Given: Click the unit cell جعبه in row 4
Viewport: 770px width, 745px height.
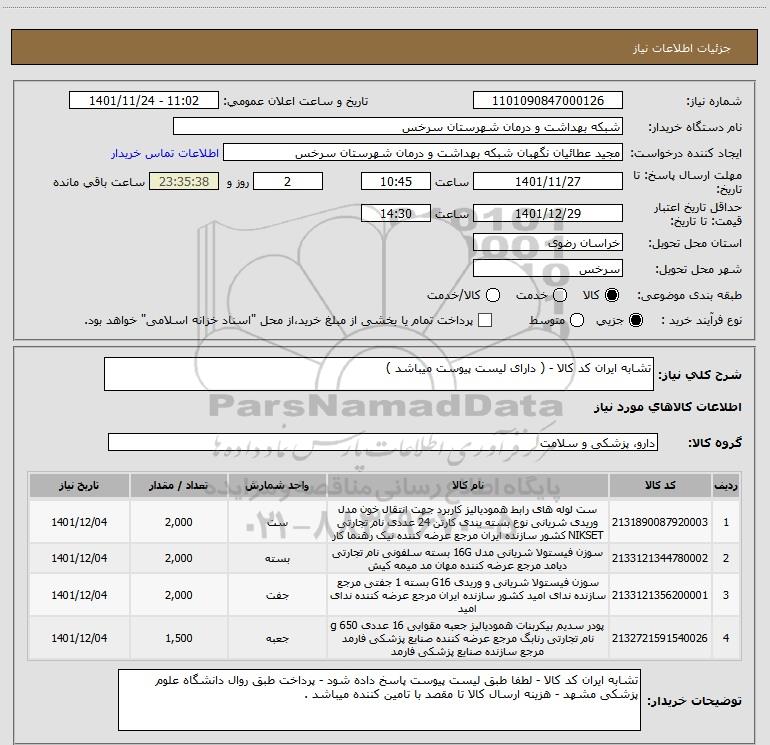Looking at the screenshot, I should point(277,638).
